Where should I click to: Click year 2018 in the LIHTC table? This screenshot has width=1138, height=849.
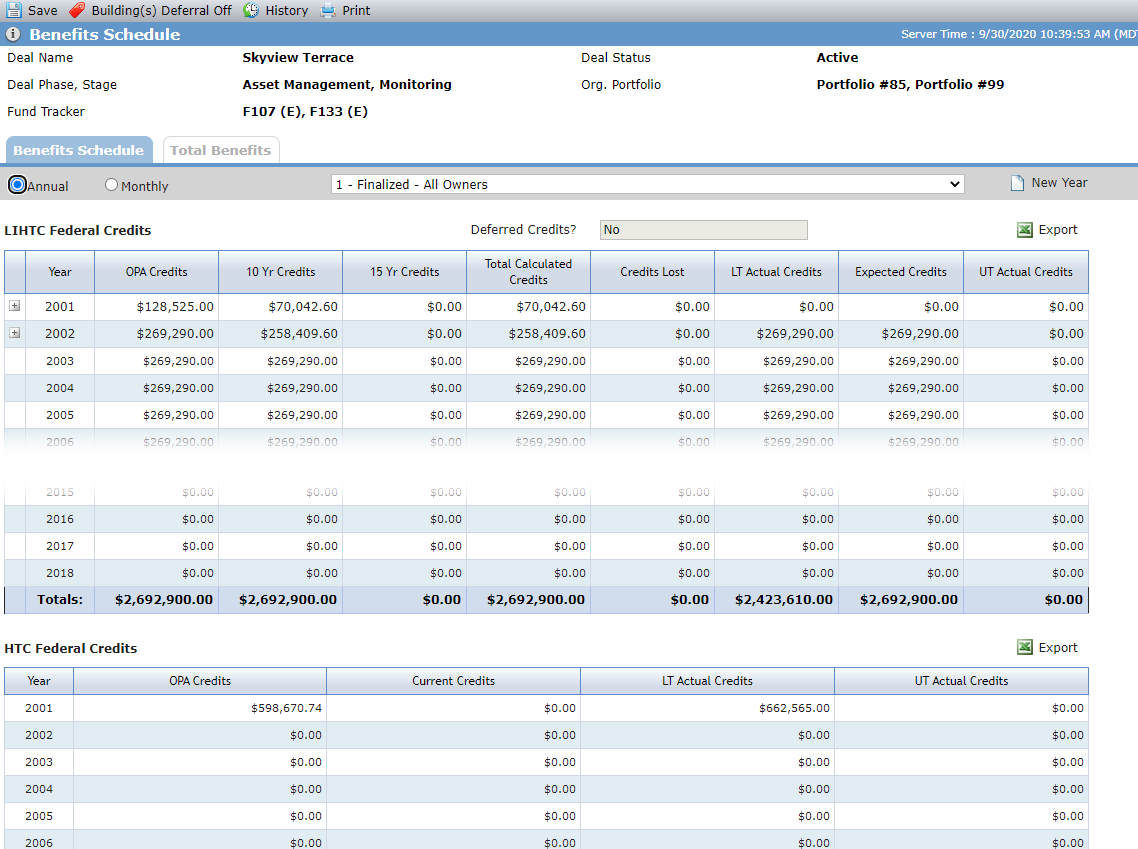[x=60, y=573]
